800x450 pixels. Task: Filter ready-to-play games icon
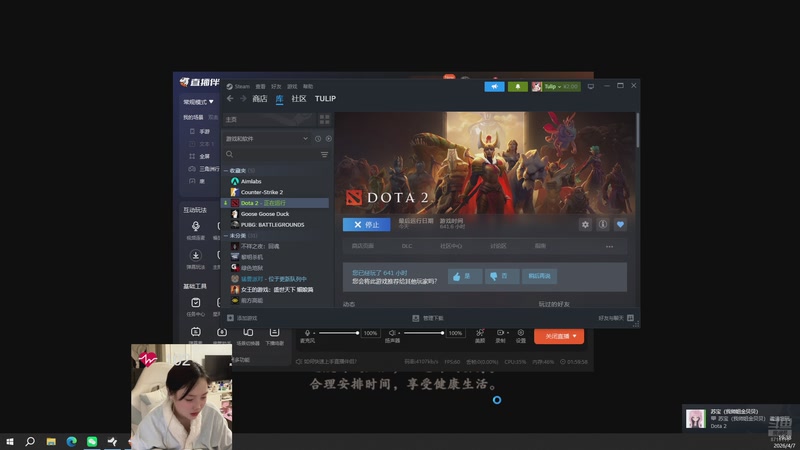point(329,139)
